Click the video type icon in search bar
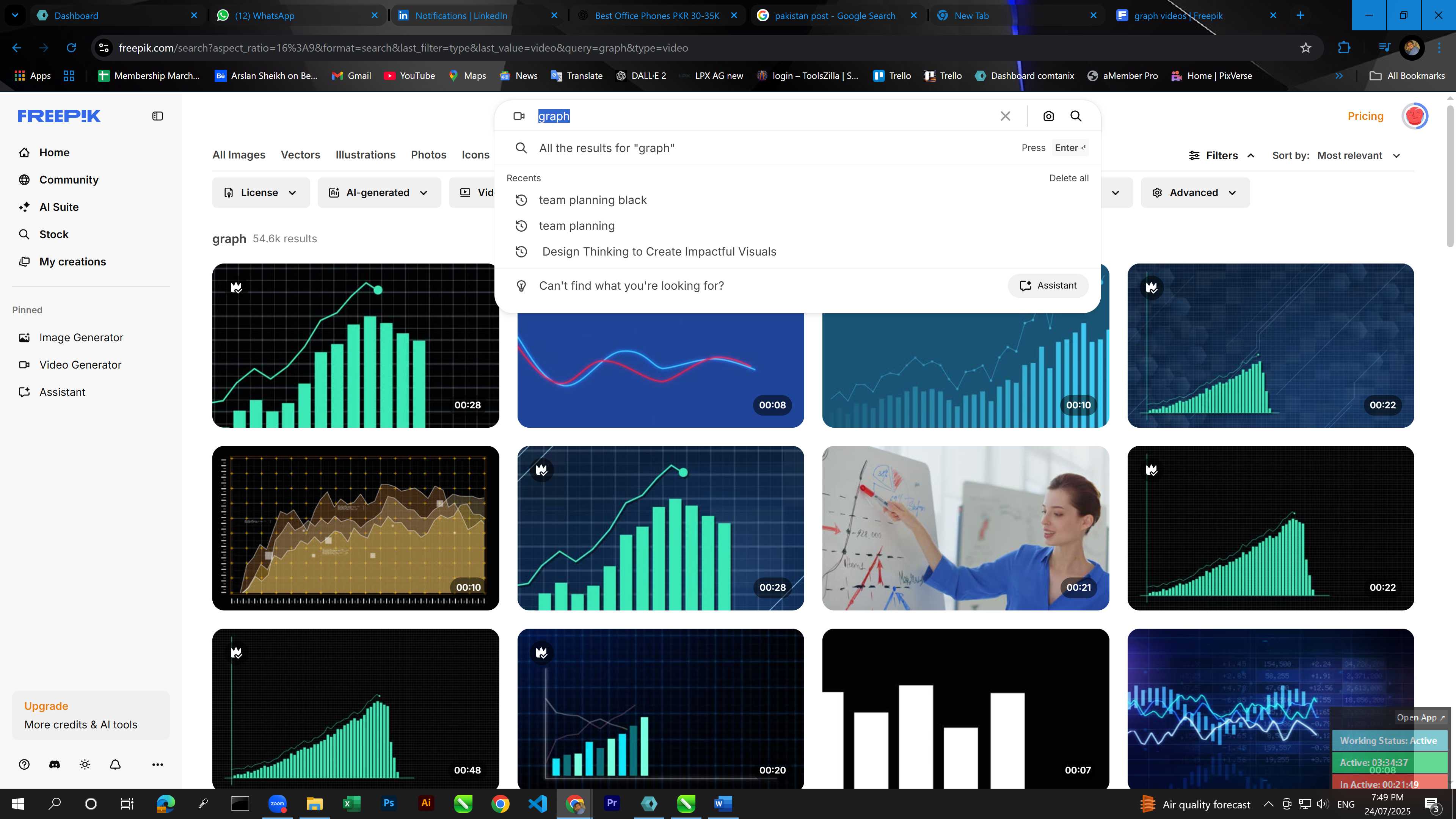The height and width of the screenshot is (819, 1456). pyautogui.click(x=519, y=116)
